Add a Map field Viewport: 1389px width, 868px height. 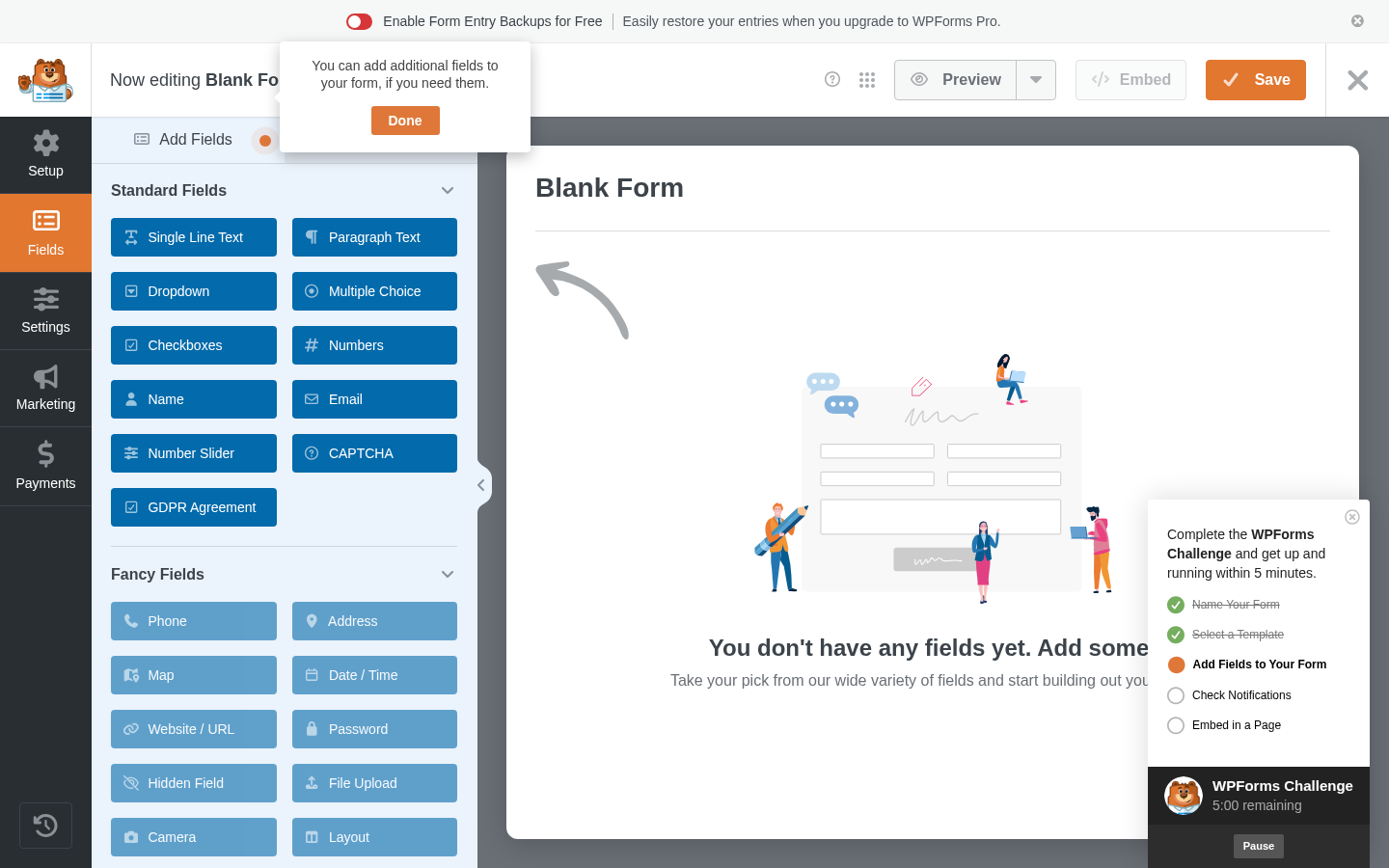(194, 675)
